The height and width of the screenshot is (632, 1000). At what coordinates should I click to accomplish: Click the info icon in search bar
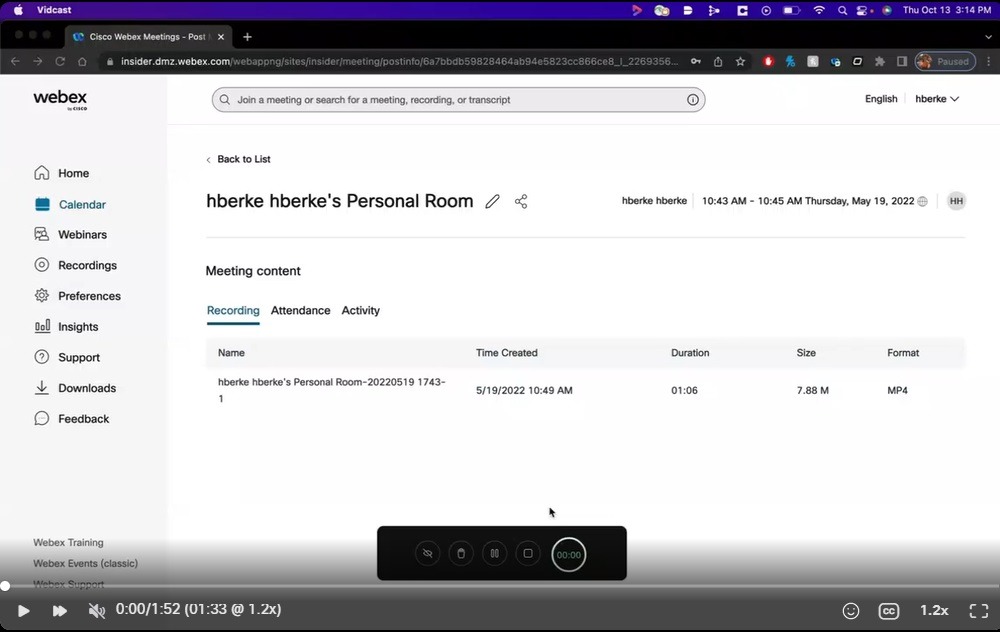[693, 99]
